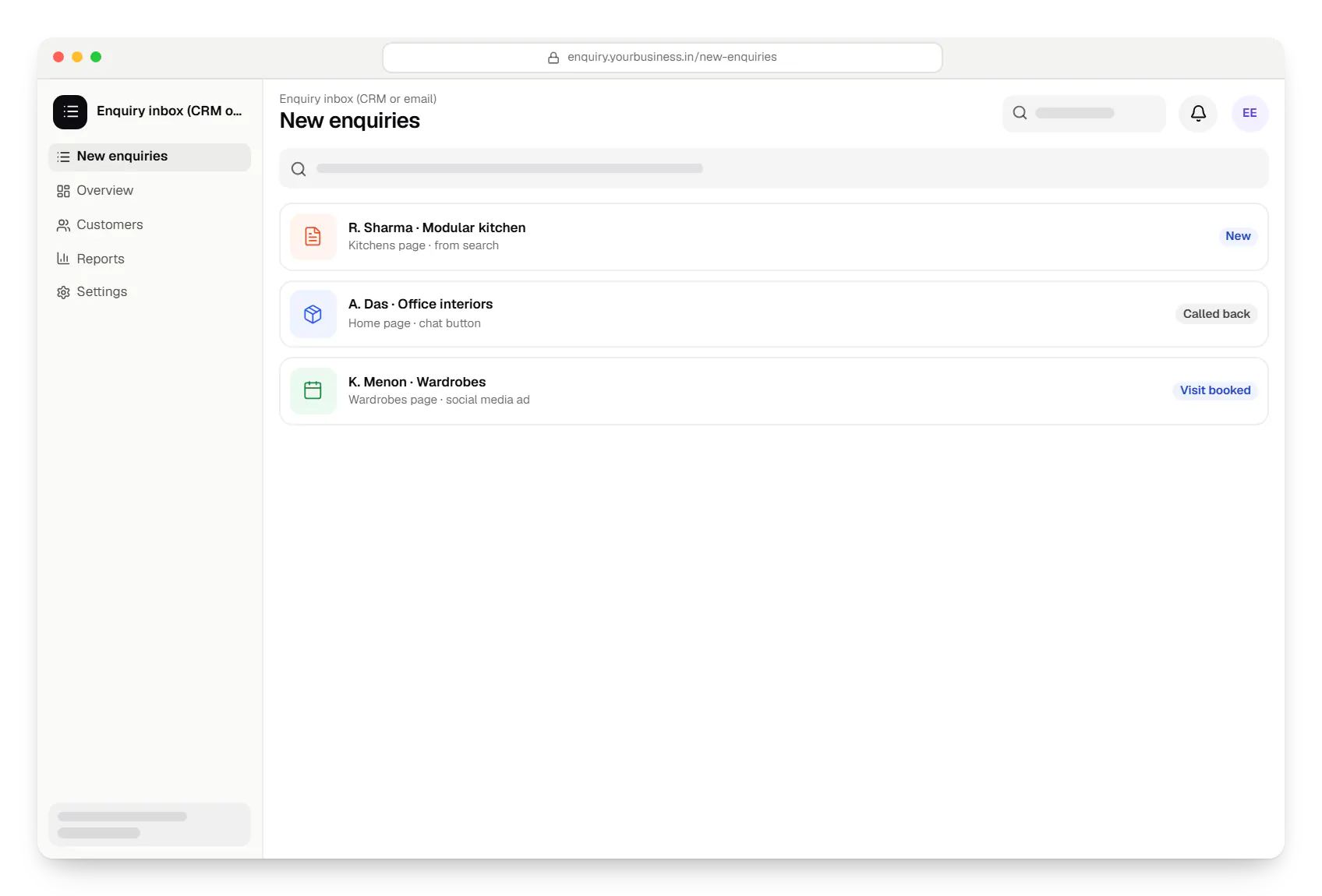Screen dimensions: 1322x896
Task: Click the box icon for A. Das enquiry
Action: pos(313,314)
